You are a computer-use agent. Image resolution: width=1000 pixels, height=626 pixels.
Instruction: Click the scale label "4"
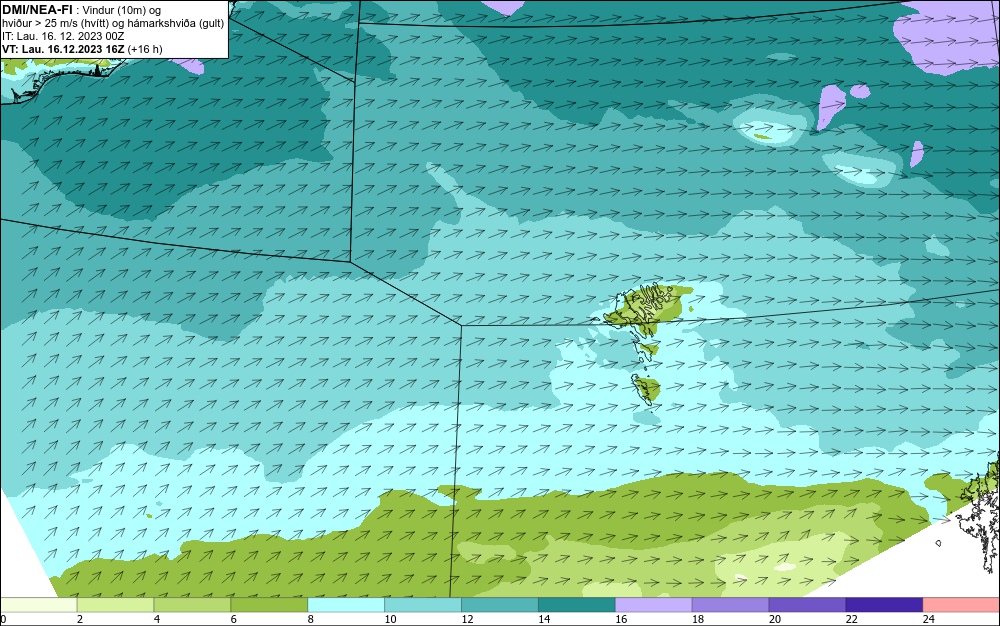click(157, 619)
